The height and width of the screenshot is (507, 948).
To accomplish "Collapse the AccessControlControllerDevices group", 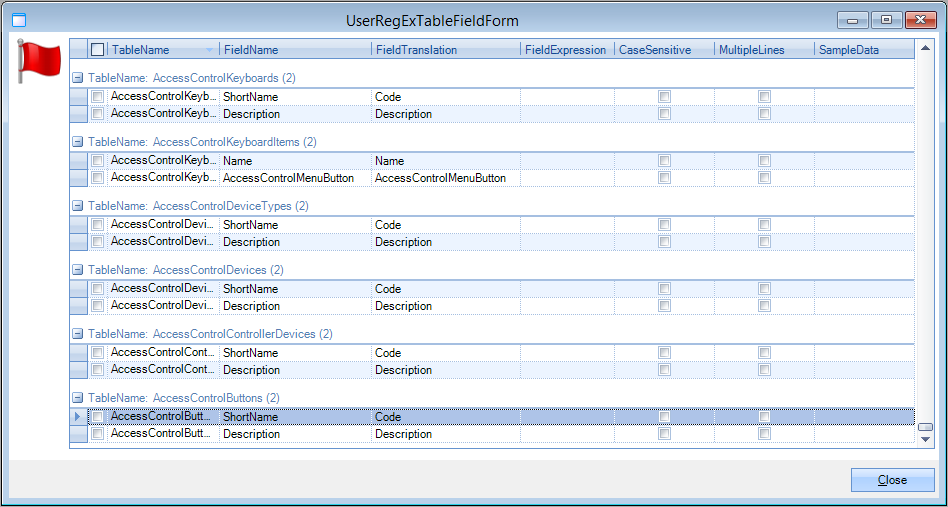I will (78, 334).
